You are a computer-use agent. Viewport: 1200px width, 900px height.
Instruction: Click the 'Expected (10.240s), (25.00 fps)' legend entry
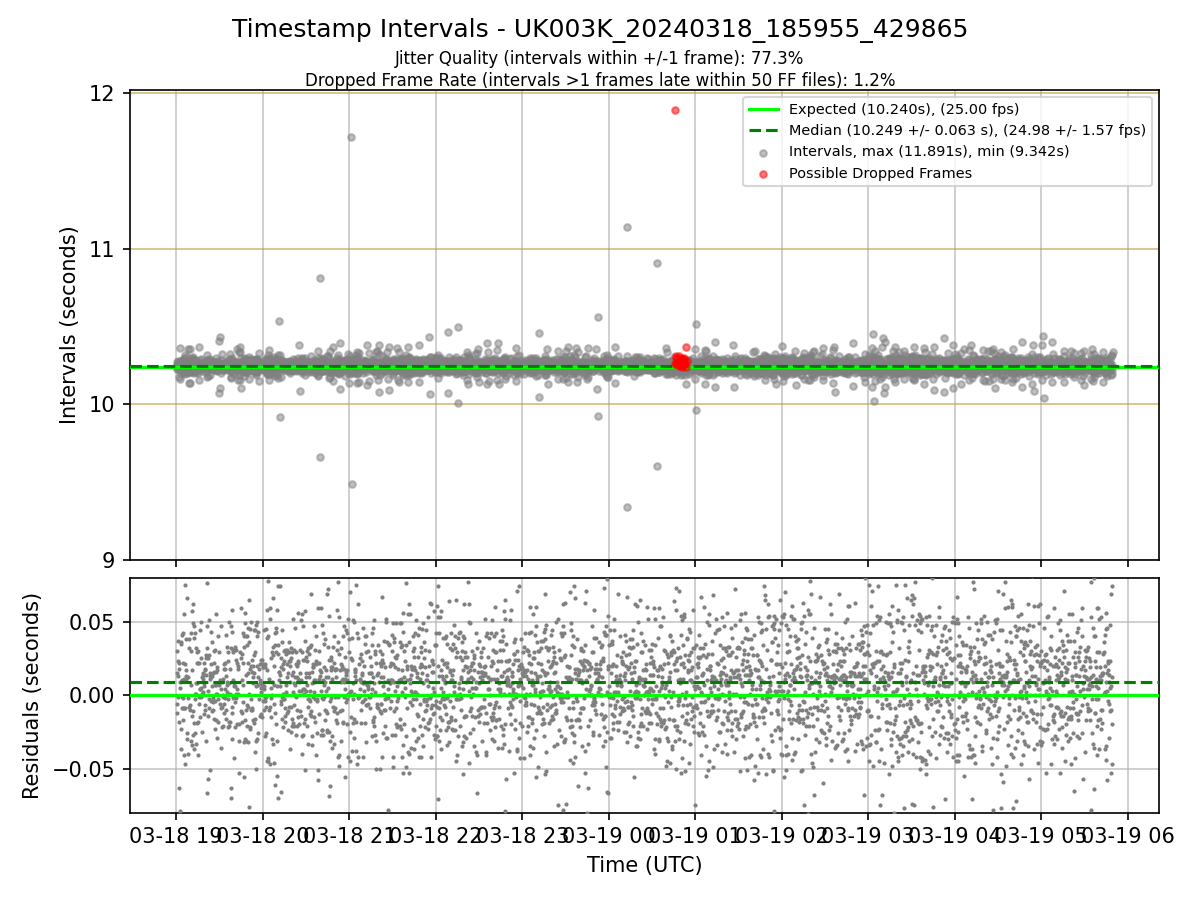coord(904,110)
